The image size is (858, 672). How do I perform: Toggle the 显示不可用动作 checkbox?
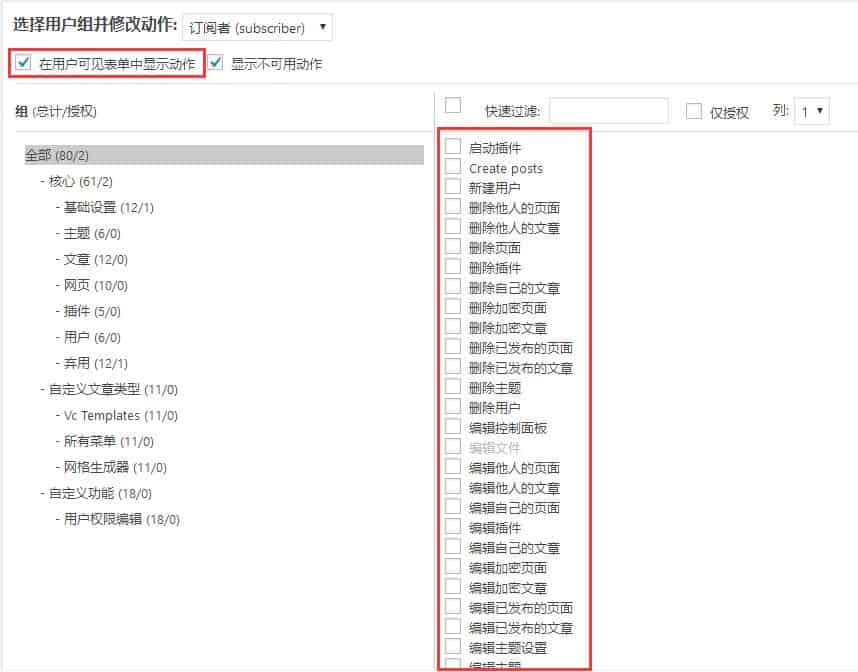pyautogui.click(x=216, y=62)
